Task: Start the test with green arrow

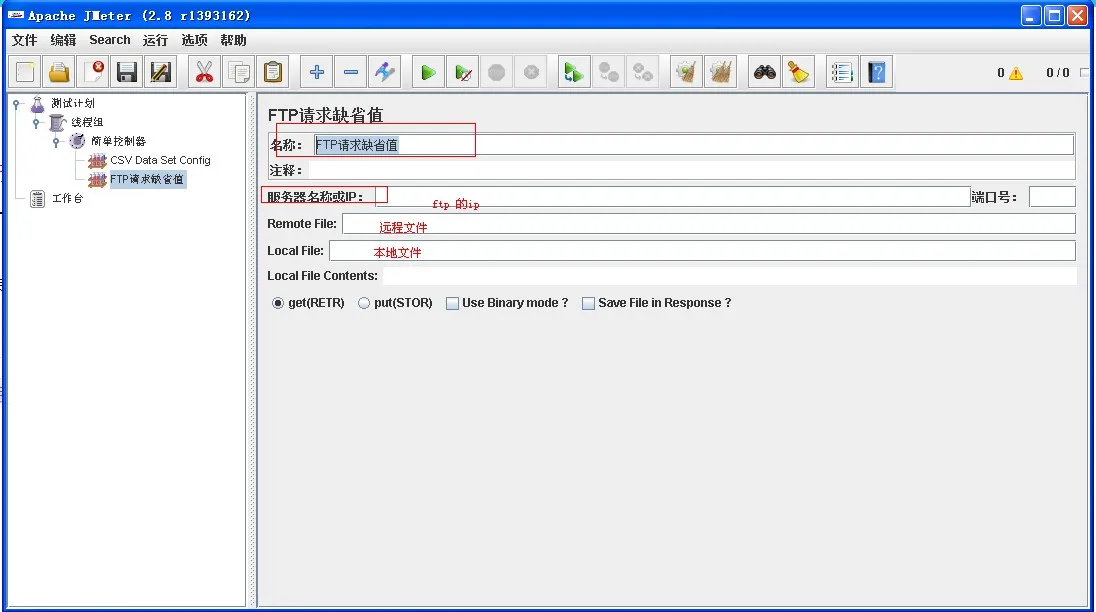Action: [428, 72]
